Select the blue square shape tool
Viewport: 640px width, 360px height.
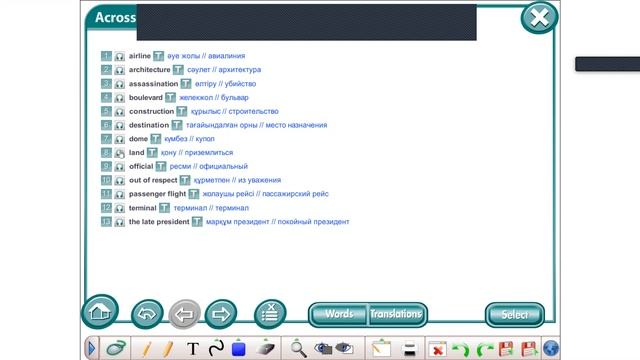click(x=238, y=348)
